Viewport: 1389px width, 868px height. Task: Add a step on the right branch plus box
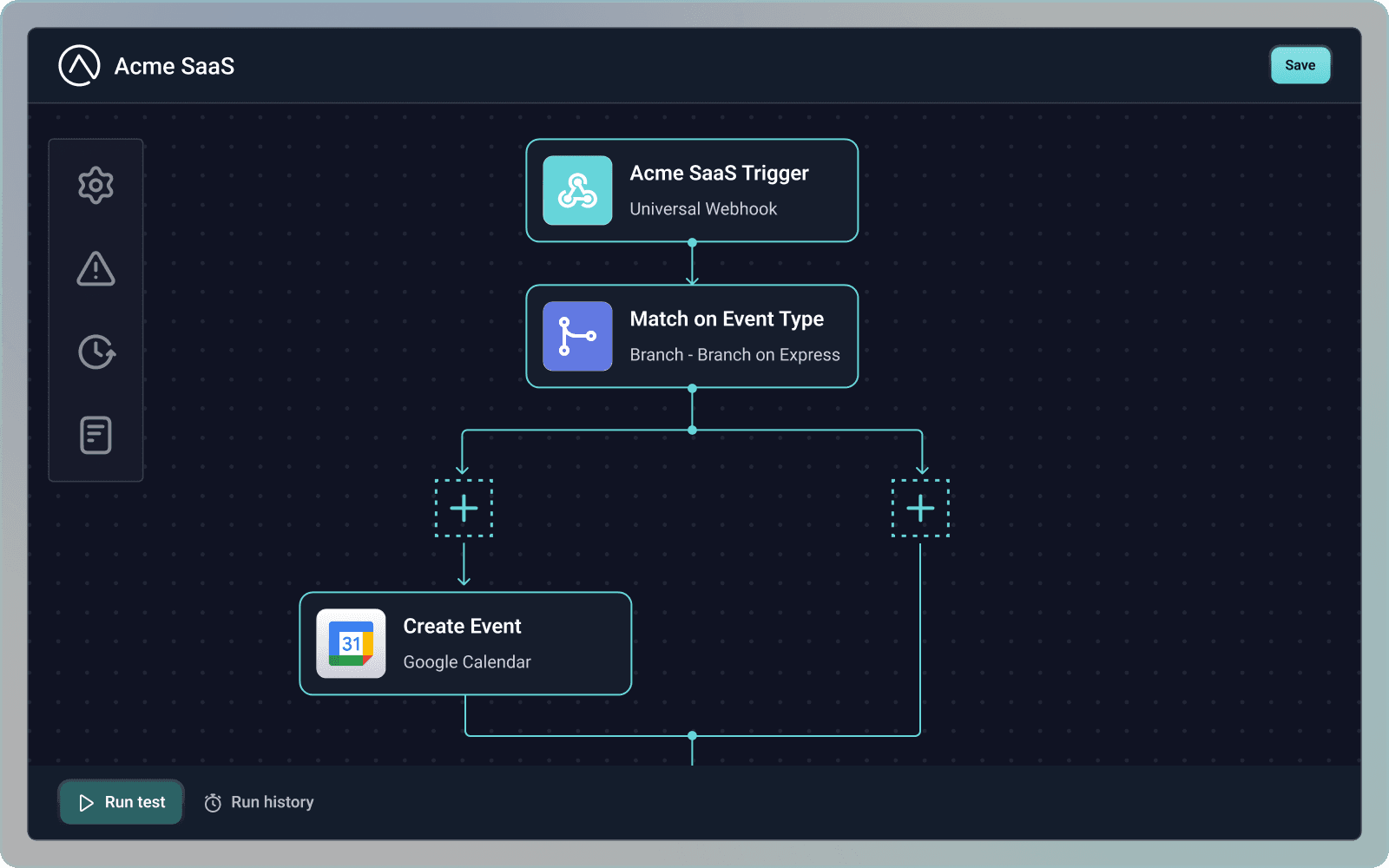tap(920, 508)
